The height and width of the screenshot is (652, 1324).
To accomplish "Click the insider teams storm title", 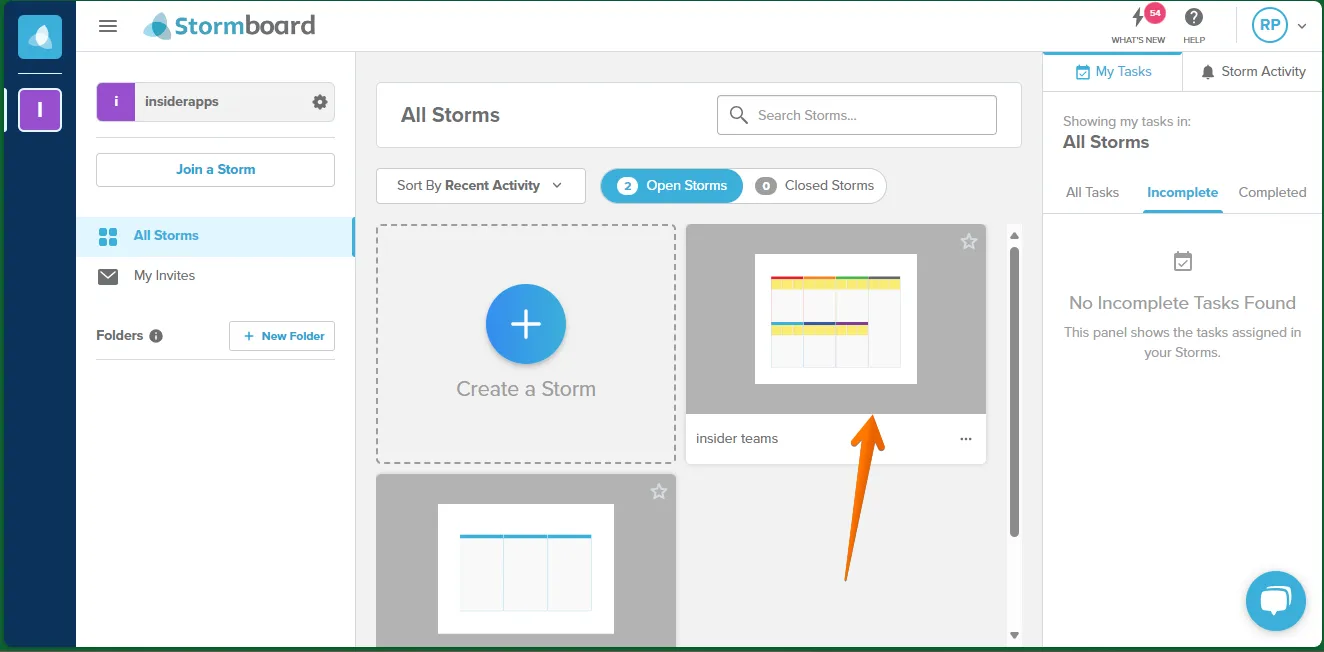I will click(x=737, y=439).
